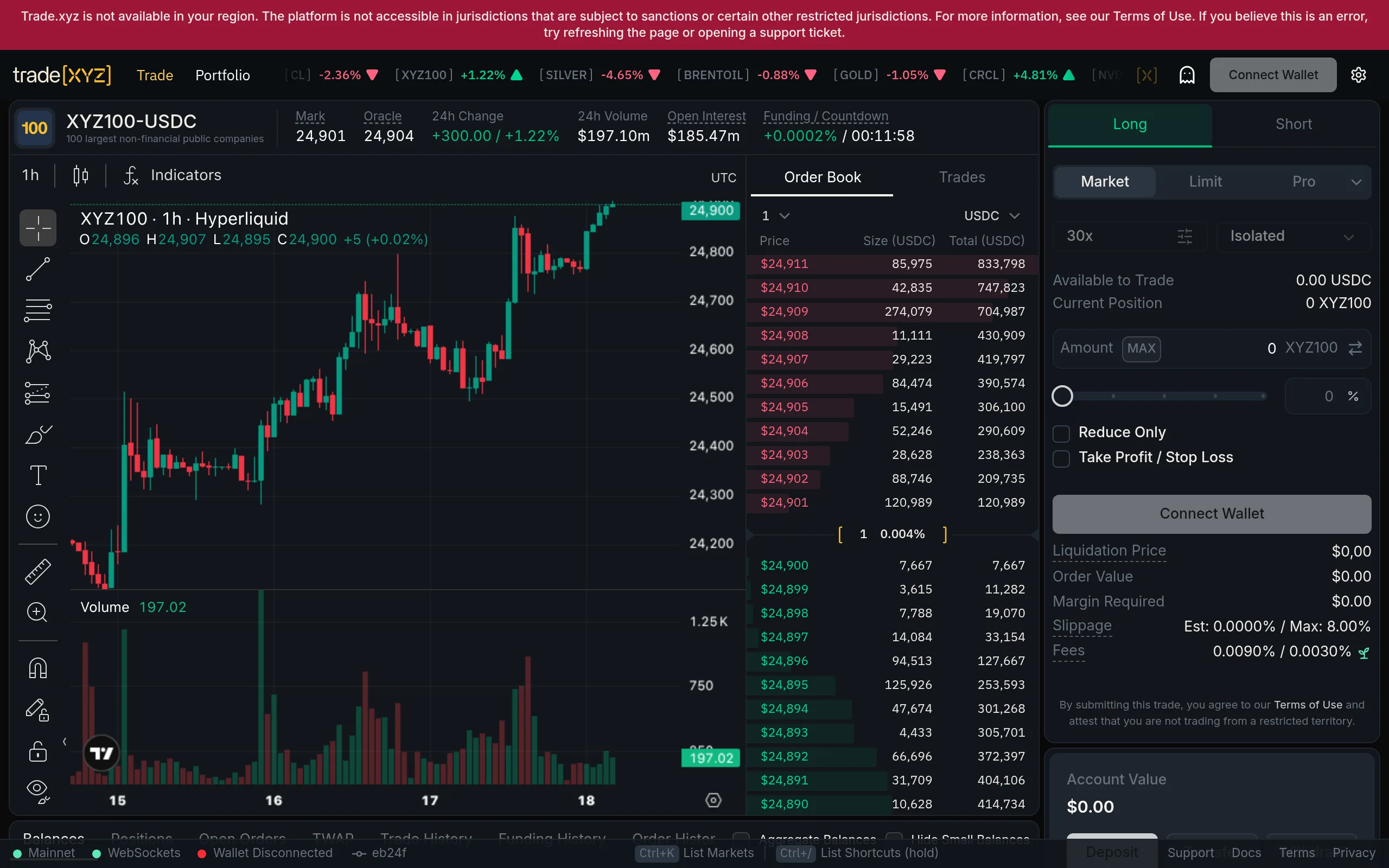Select the trend line drawing tool

click(x=38, y=269)
